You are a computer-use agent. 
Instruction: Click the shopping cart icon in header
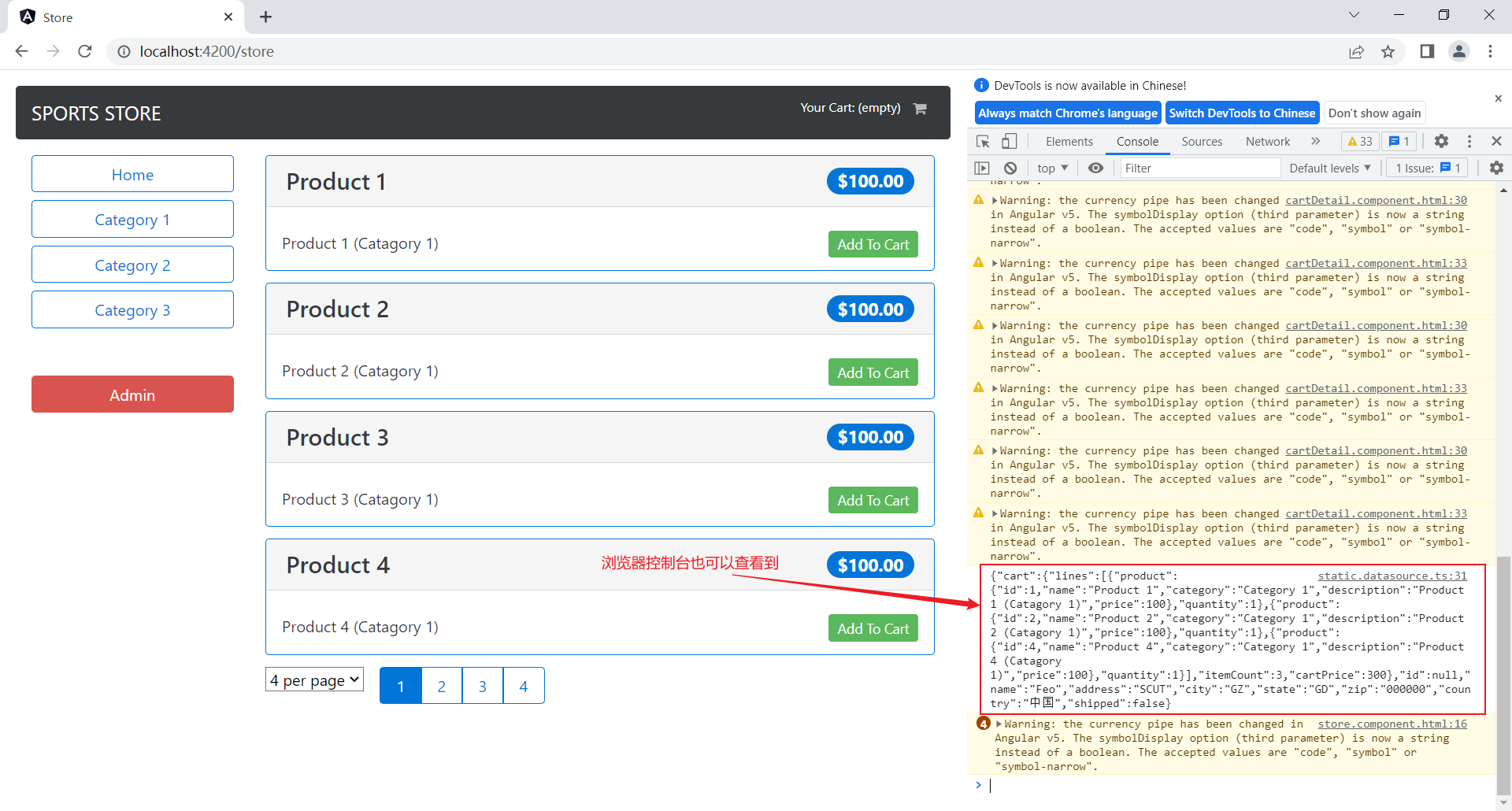pyautogui.click(x=920, y=109)
